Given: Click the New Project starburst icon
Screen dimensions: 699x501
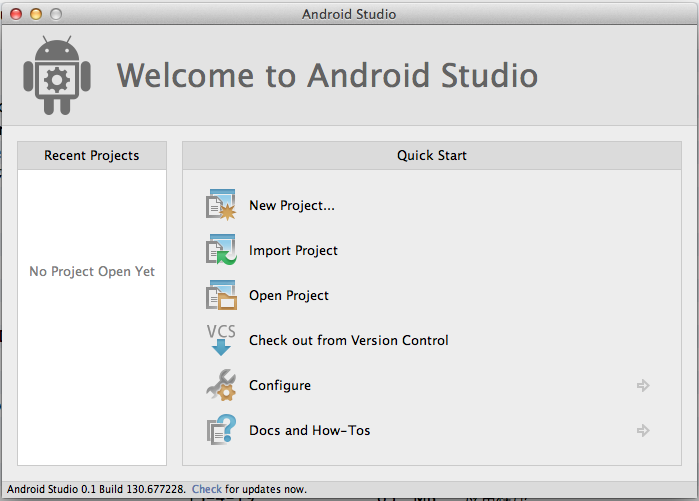Looking at the screenshot, I should [220, 205].
